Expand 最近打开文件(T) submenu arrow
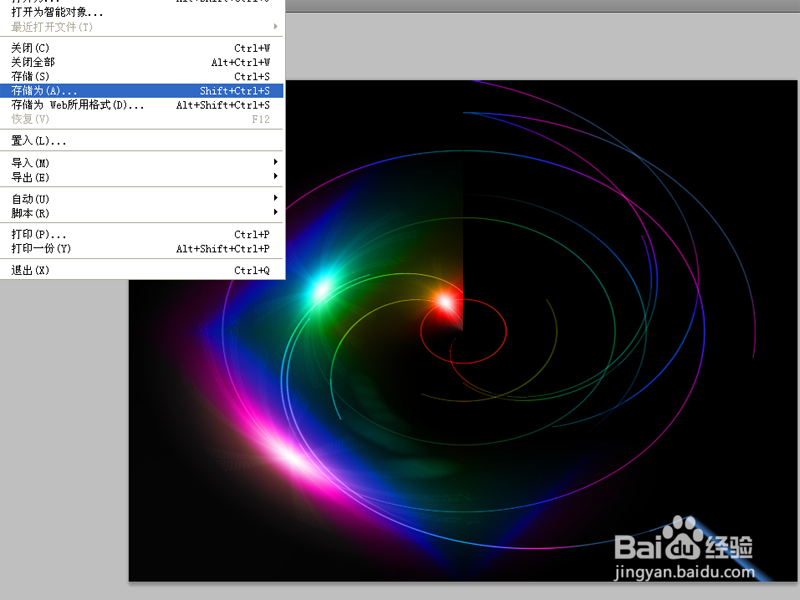This screenshot has width=800, height=600. click(276, 26)
